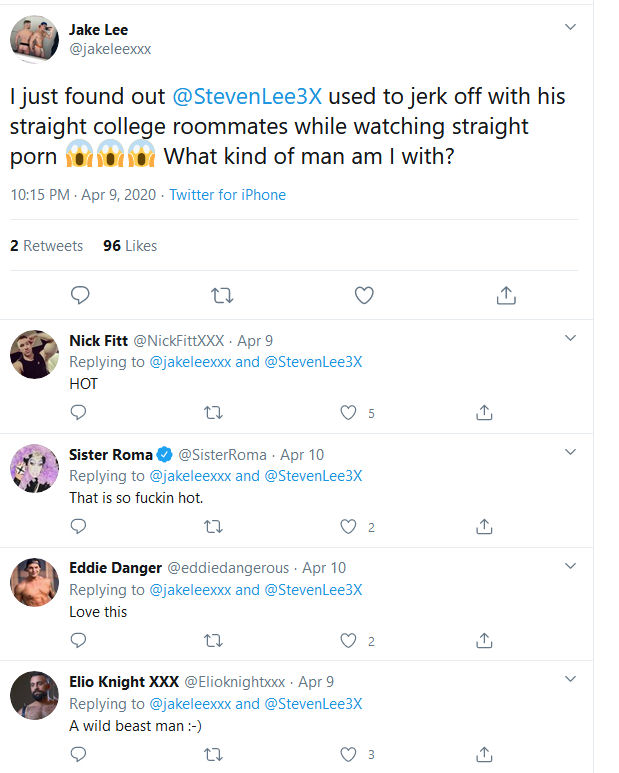Expand options chevron on Nick Fitt's reply
This screenshot has width=619, height=773.
(570, 338)
